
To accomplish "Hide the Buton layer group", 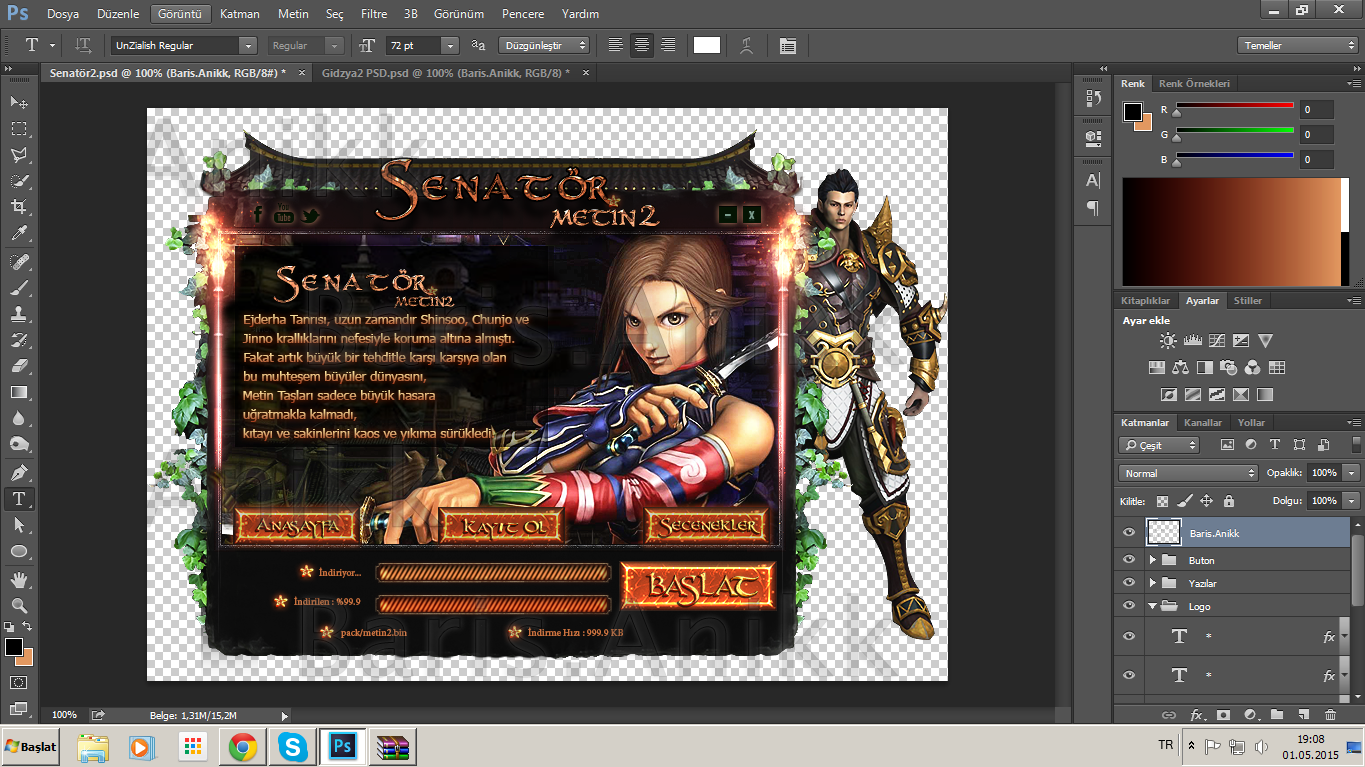I will [1129, 560].
